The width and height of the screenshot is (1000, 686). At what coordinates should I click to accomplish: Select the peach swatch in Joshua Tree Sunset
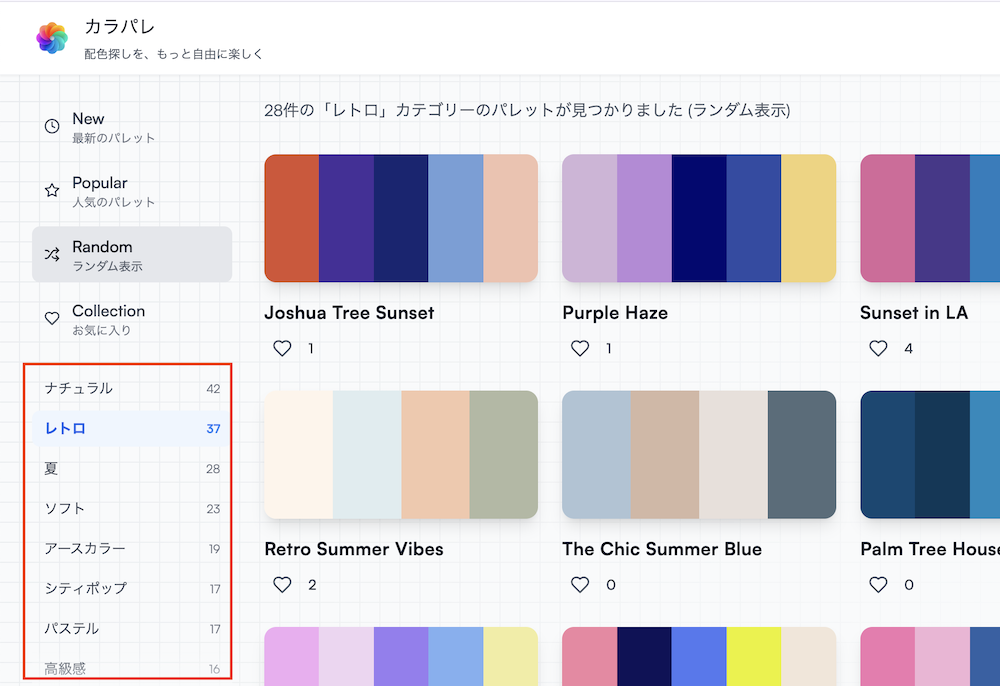click(511, 218)
